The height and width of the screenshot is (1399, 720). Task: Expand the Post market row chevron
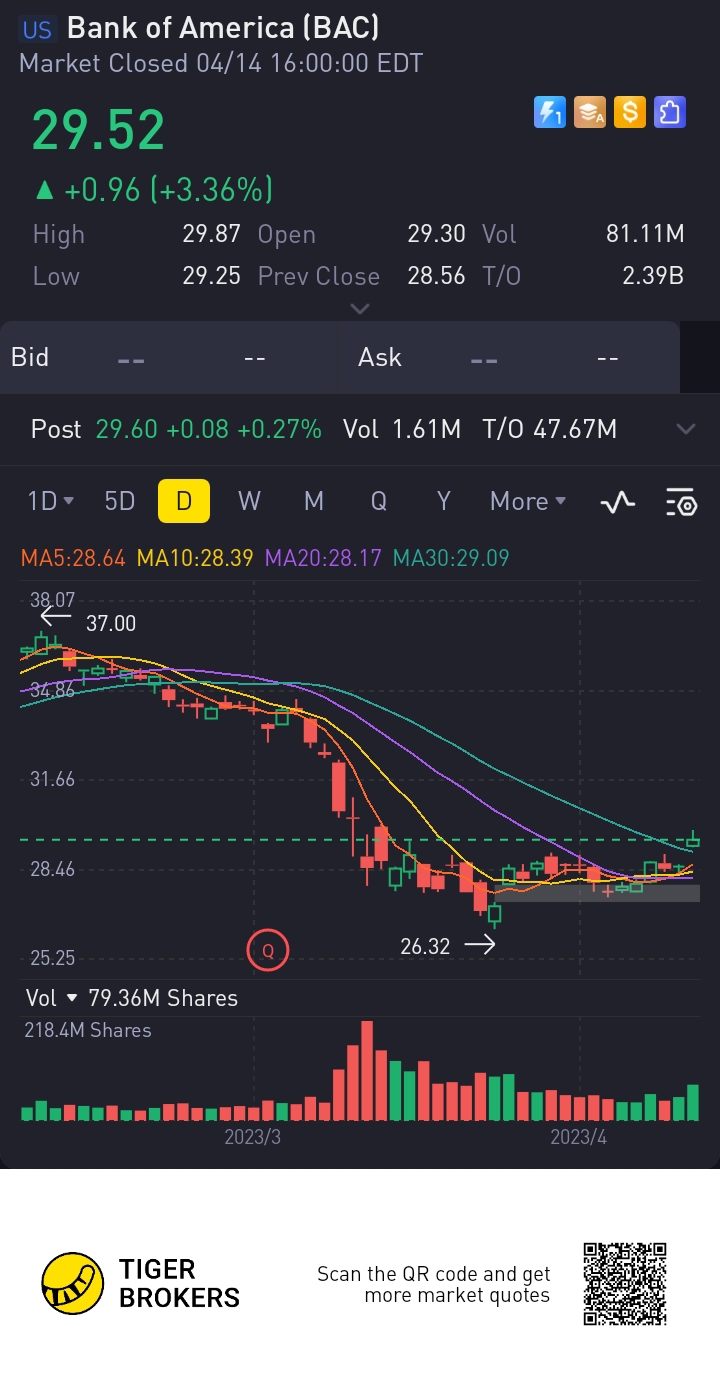[686, 429]
